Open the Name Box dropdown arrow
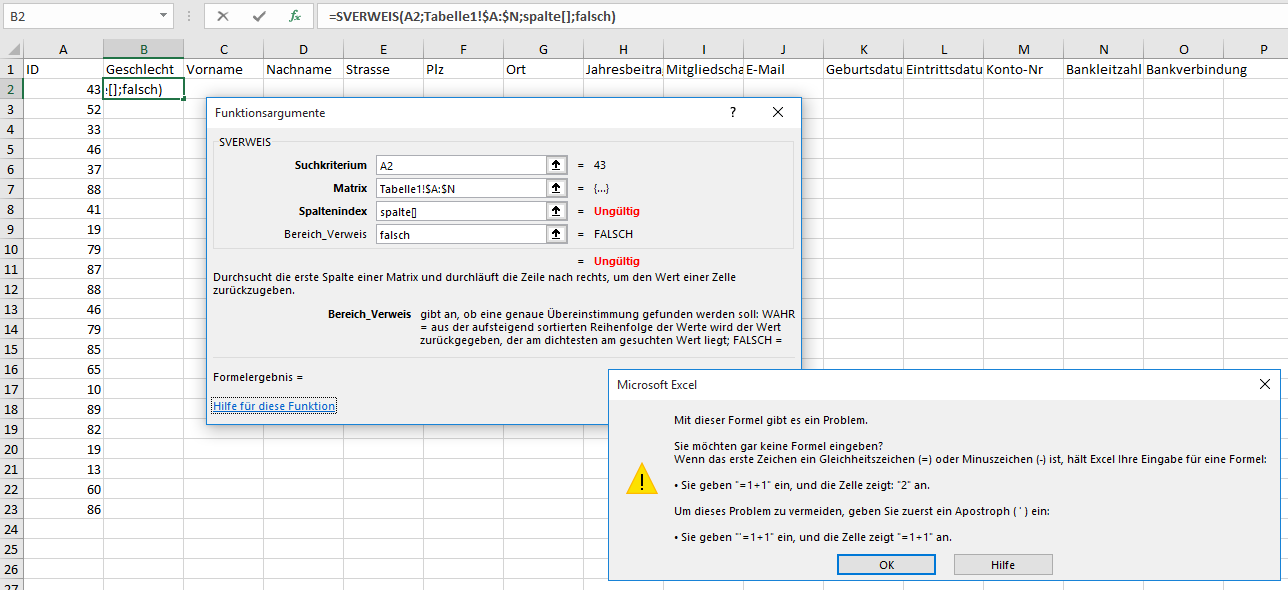Image resolution: width=1288 pixels, height=590 pixels. (x=164, y=16)
